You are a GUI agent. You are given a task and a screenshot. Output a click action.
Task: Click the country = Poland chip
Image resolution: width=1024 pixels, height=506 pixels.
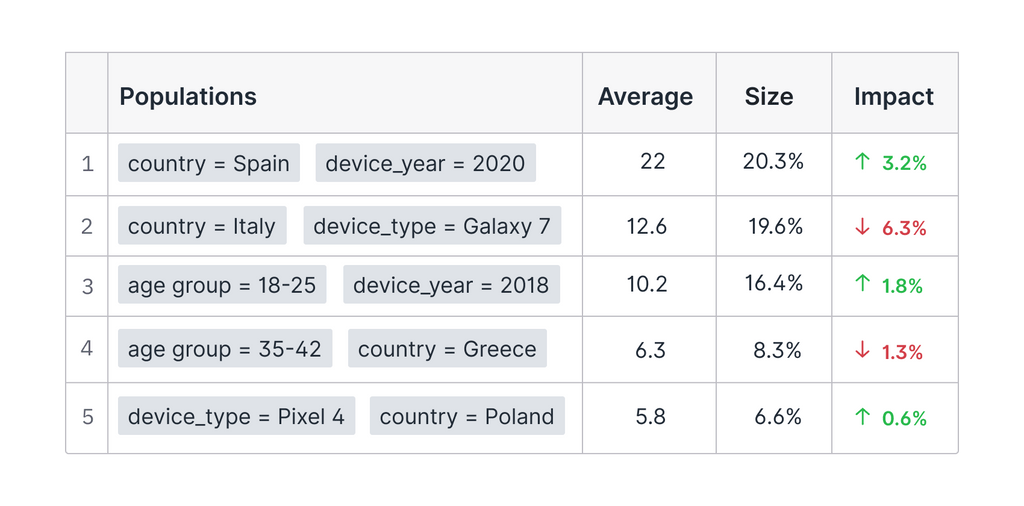pos(467,416)
